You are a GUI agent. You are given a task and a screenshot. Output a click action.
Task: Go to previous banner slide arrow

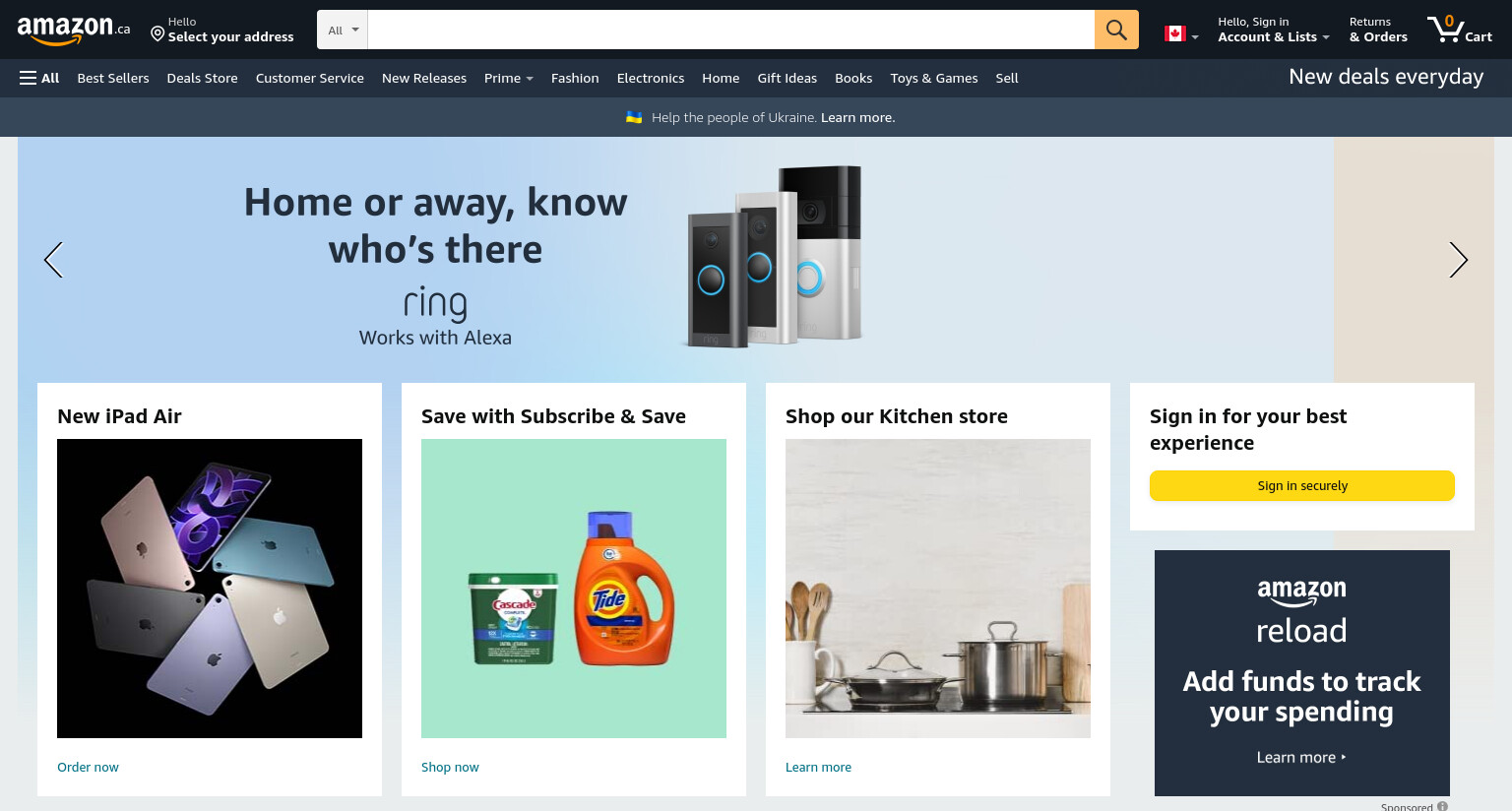(x=53, y=260)
